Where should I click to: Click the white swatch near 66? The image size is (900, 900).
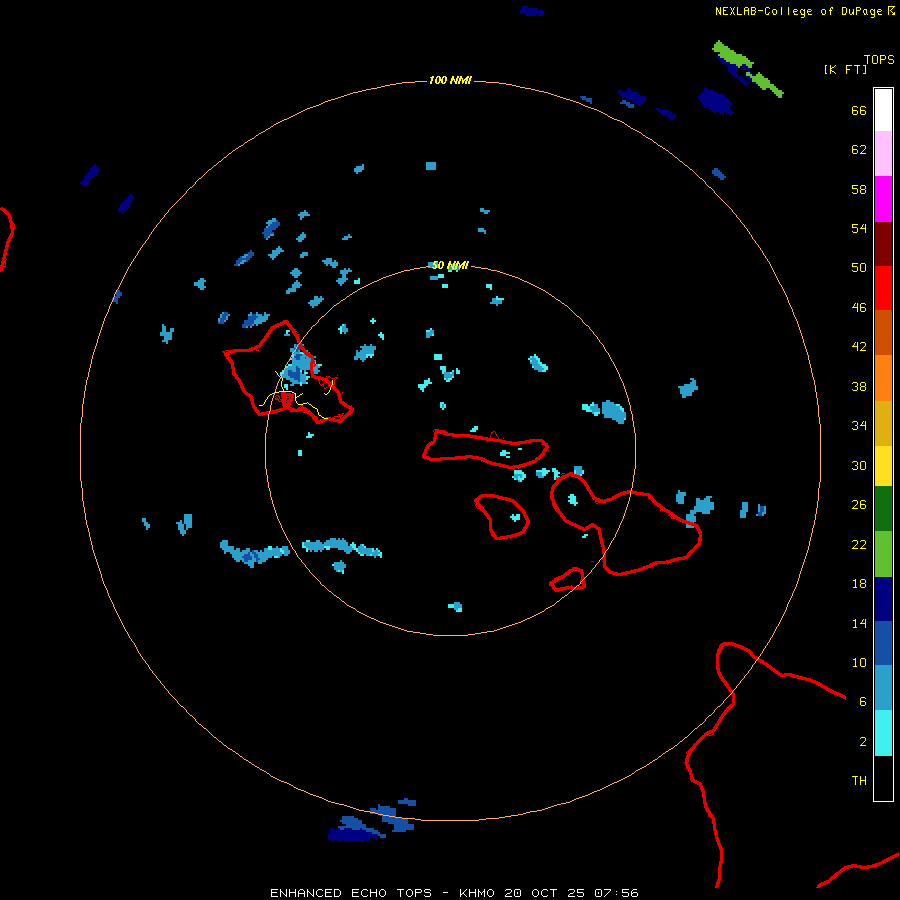(883, 110)
